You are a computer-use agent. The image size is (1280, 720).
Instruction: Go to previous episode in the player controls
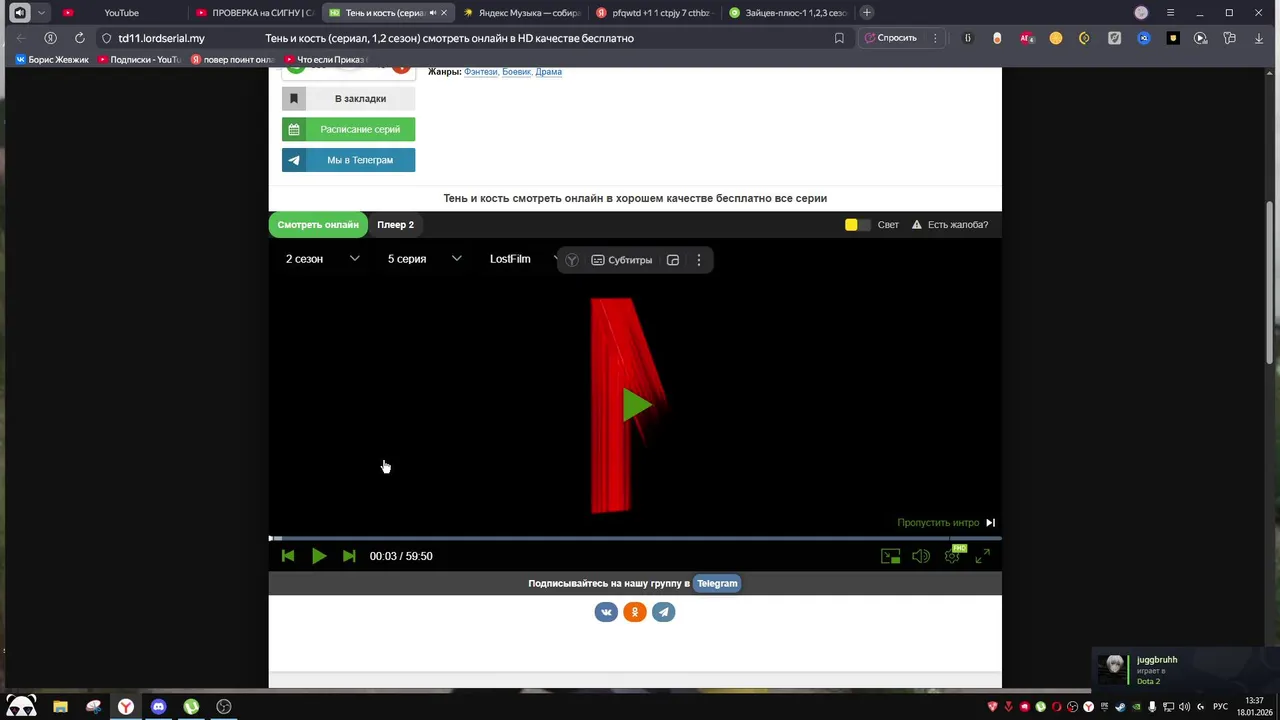click(288, 556)
